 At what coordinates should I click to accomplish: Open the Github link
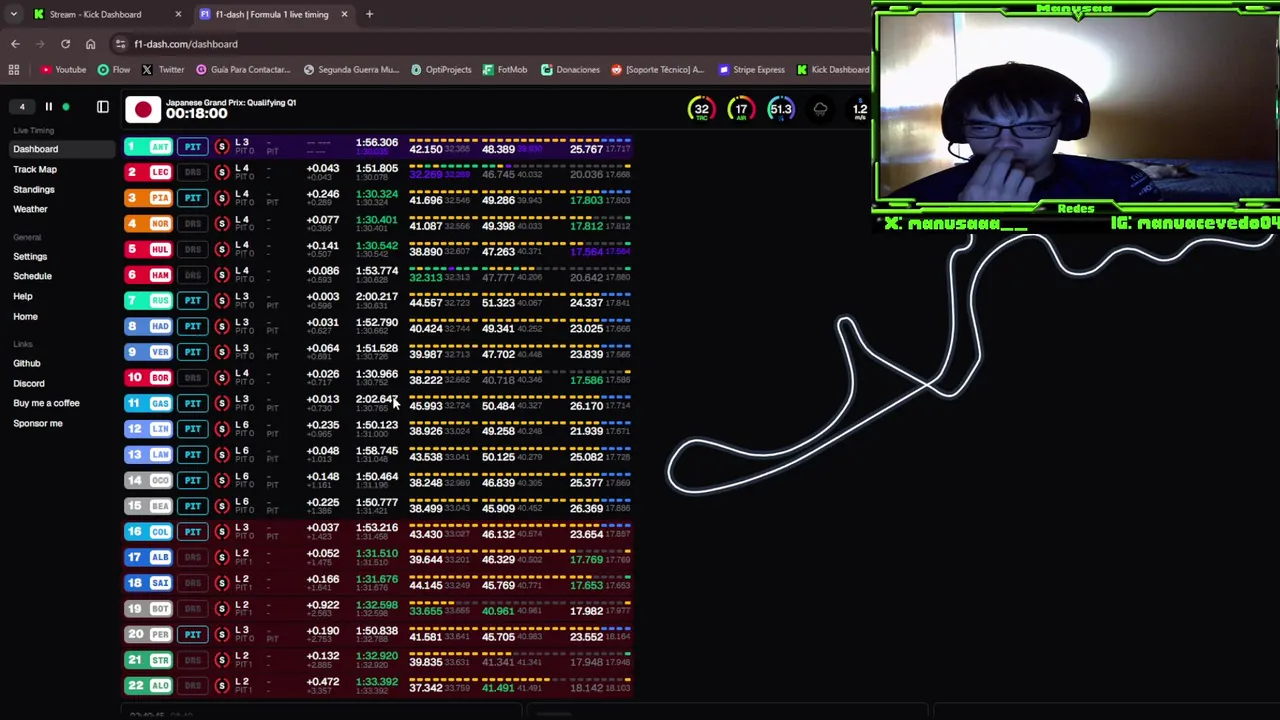coord(27,363)
